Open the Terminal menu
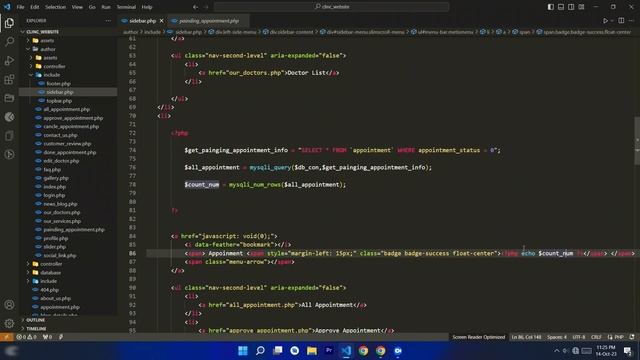The image size is (640, 360). [126, 7]
